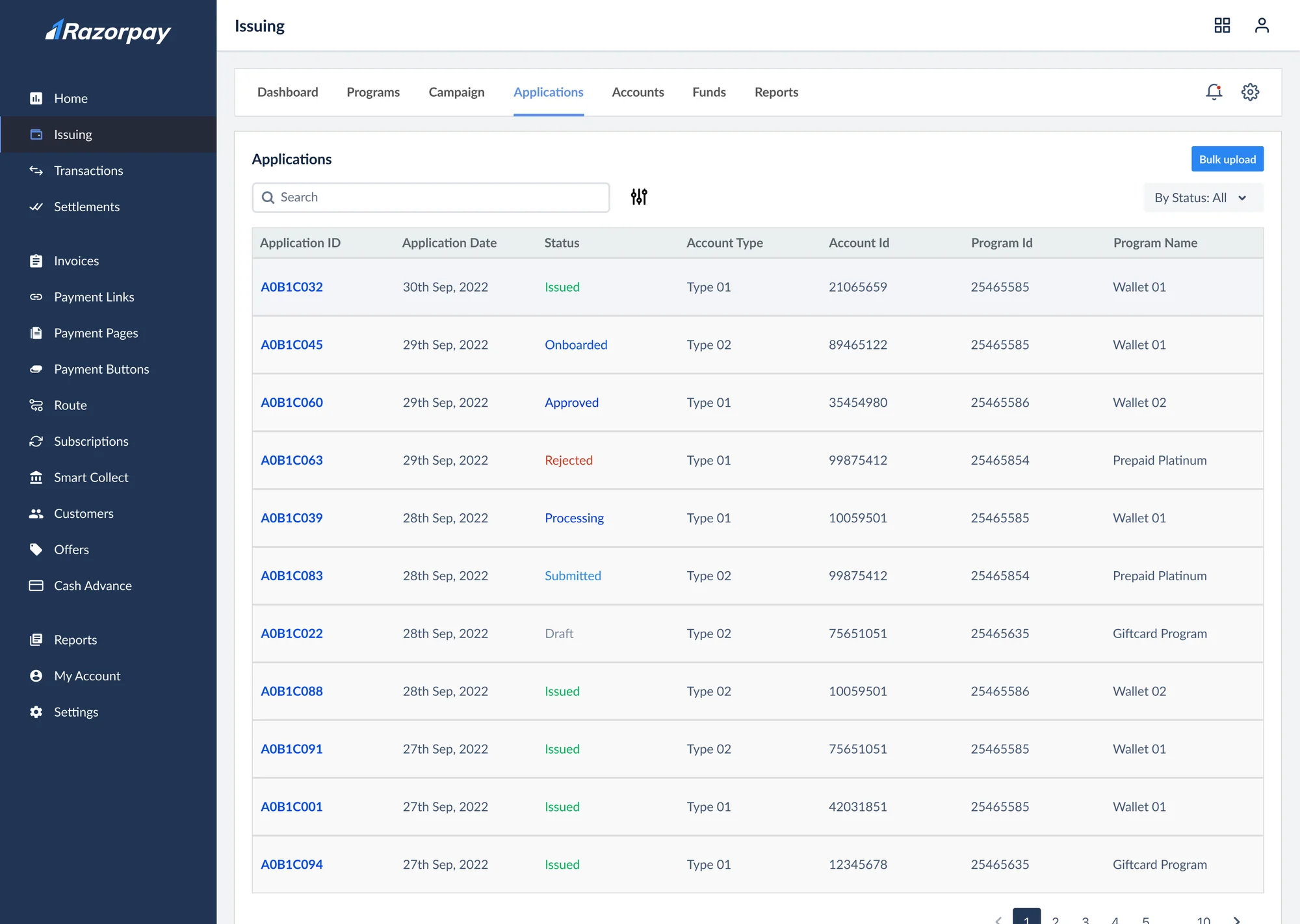Viewport: 1300px width, 924px height.
Task: Open application A0B1C001
Action: [x=291, y=807]
